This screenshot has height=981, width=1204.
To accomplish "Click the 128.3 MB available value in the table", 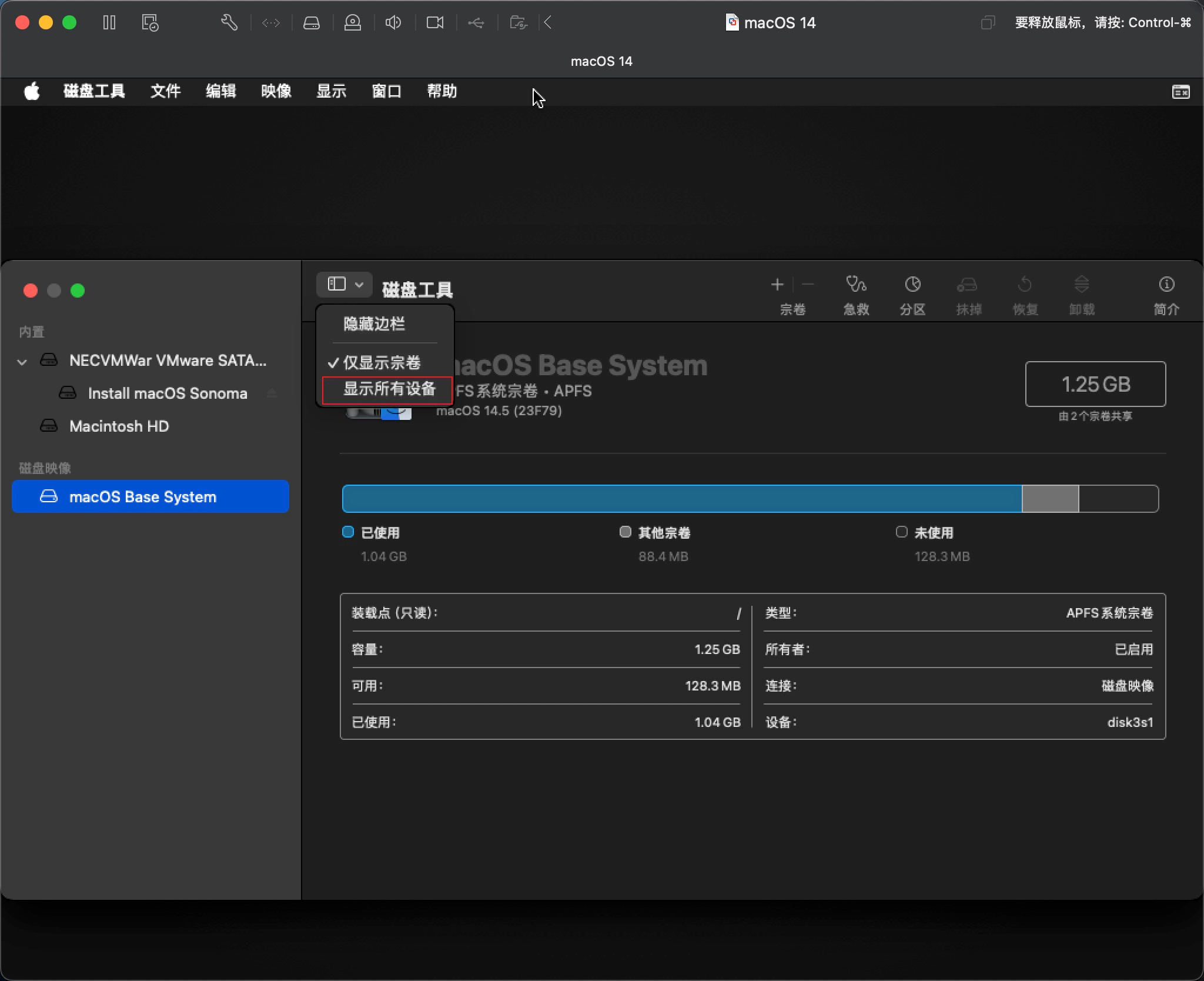I will (713, 686).
